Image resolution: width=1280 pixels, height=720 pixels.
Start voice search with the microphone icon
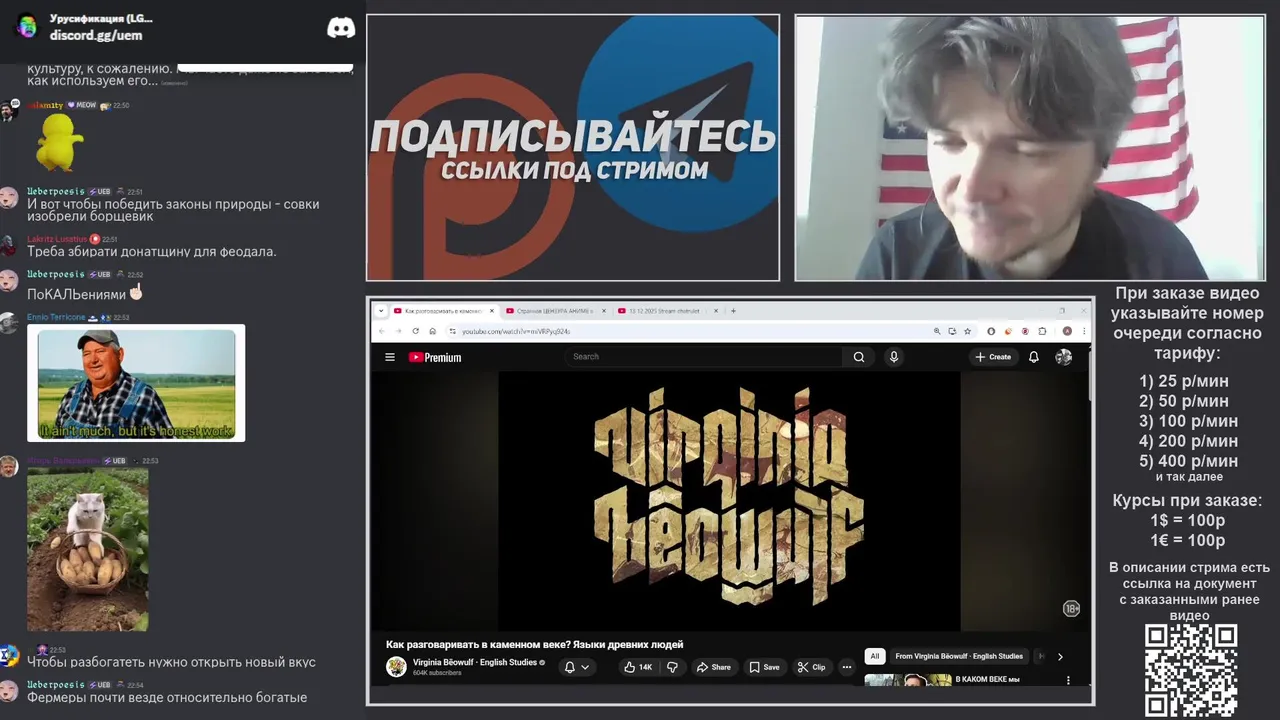(894, 357)
